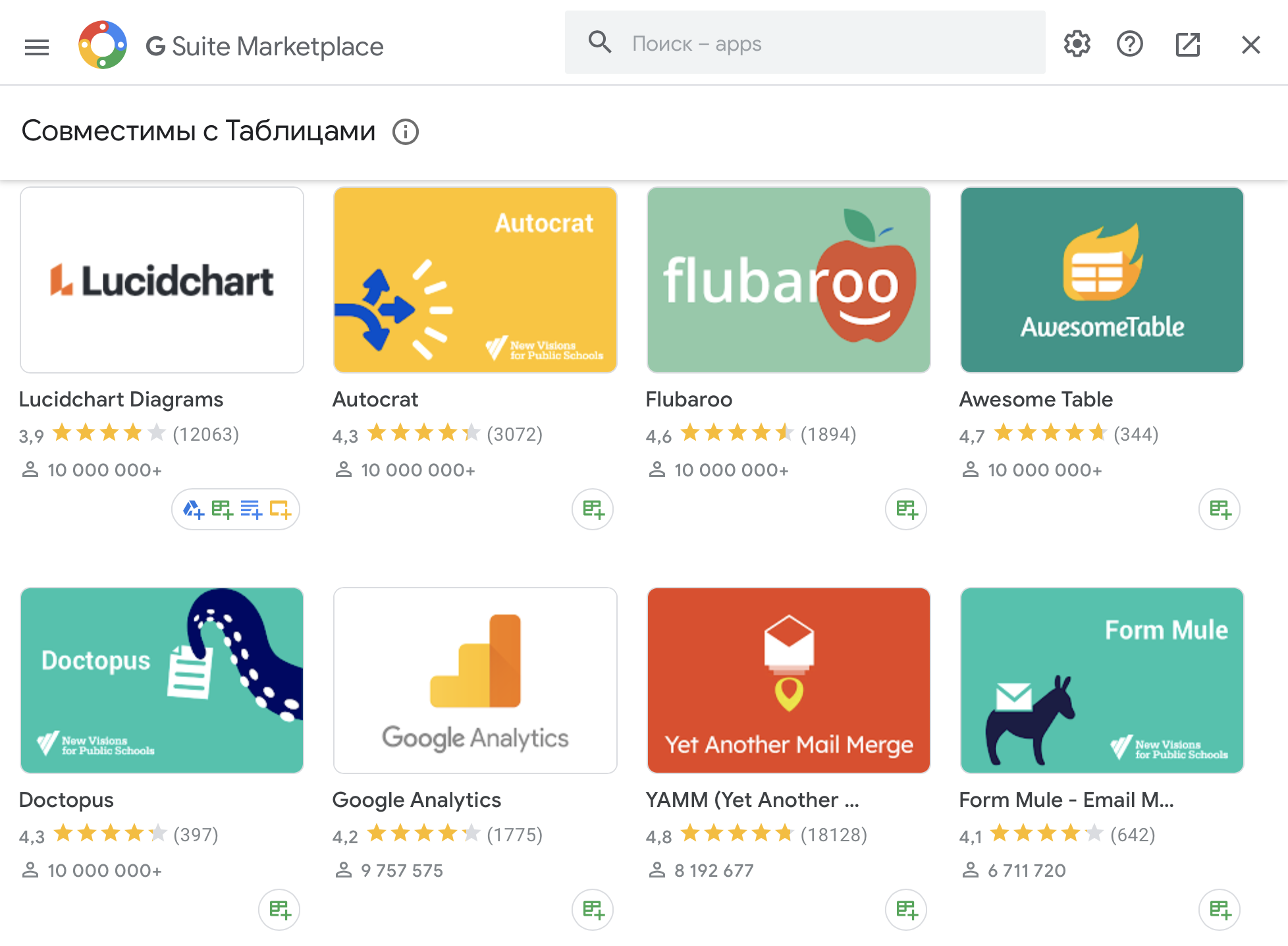This screenshot has height=946, width=1288.
Task: Click the Flubaroo app title
Action: coord(689,399)
